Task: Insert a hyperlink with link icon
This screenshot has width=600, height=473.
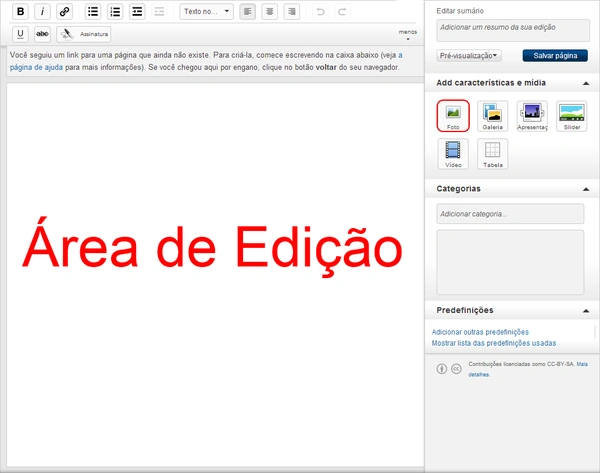Action: (64, 11)
